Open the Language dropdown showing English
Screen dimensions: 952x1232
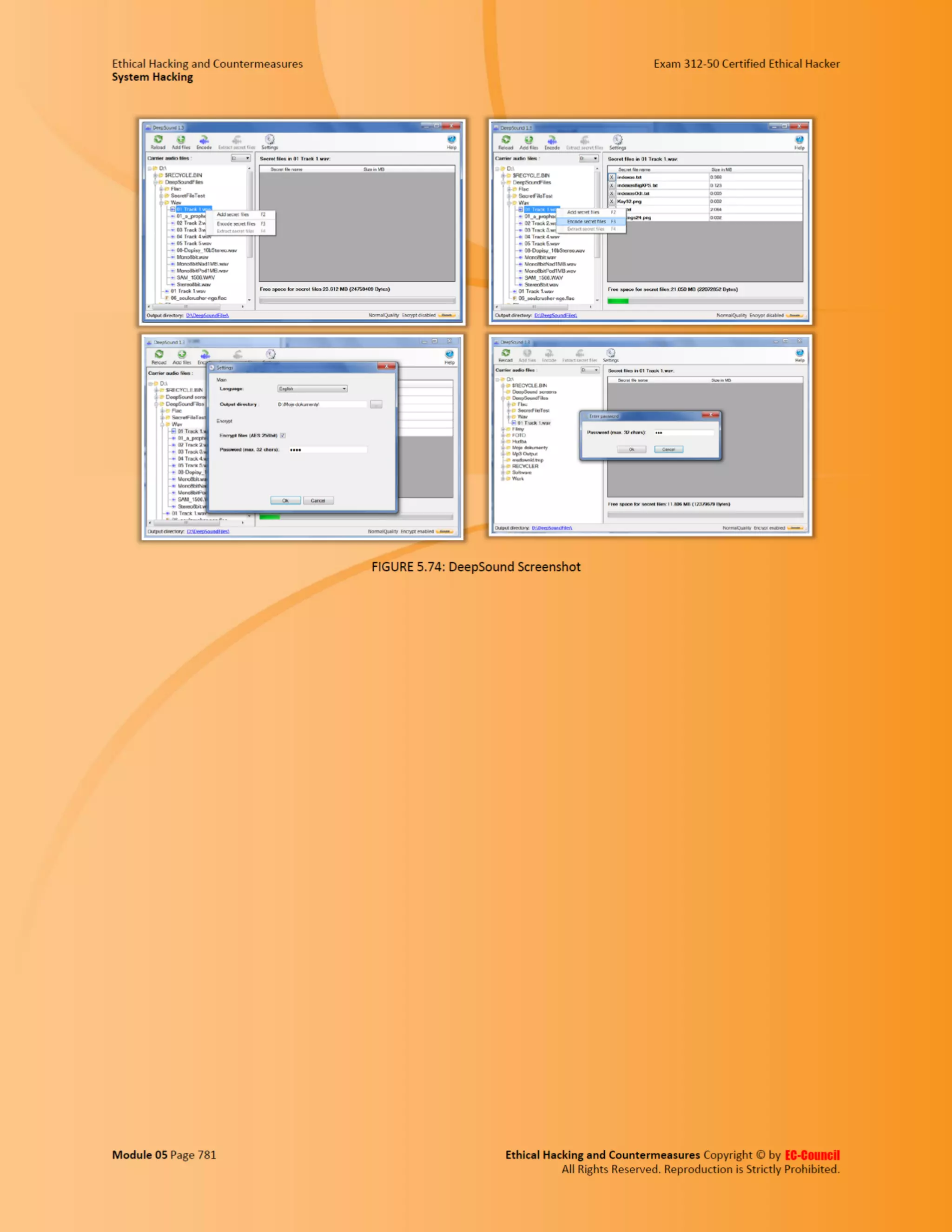point(312,389)
